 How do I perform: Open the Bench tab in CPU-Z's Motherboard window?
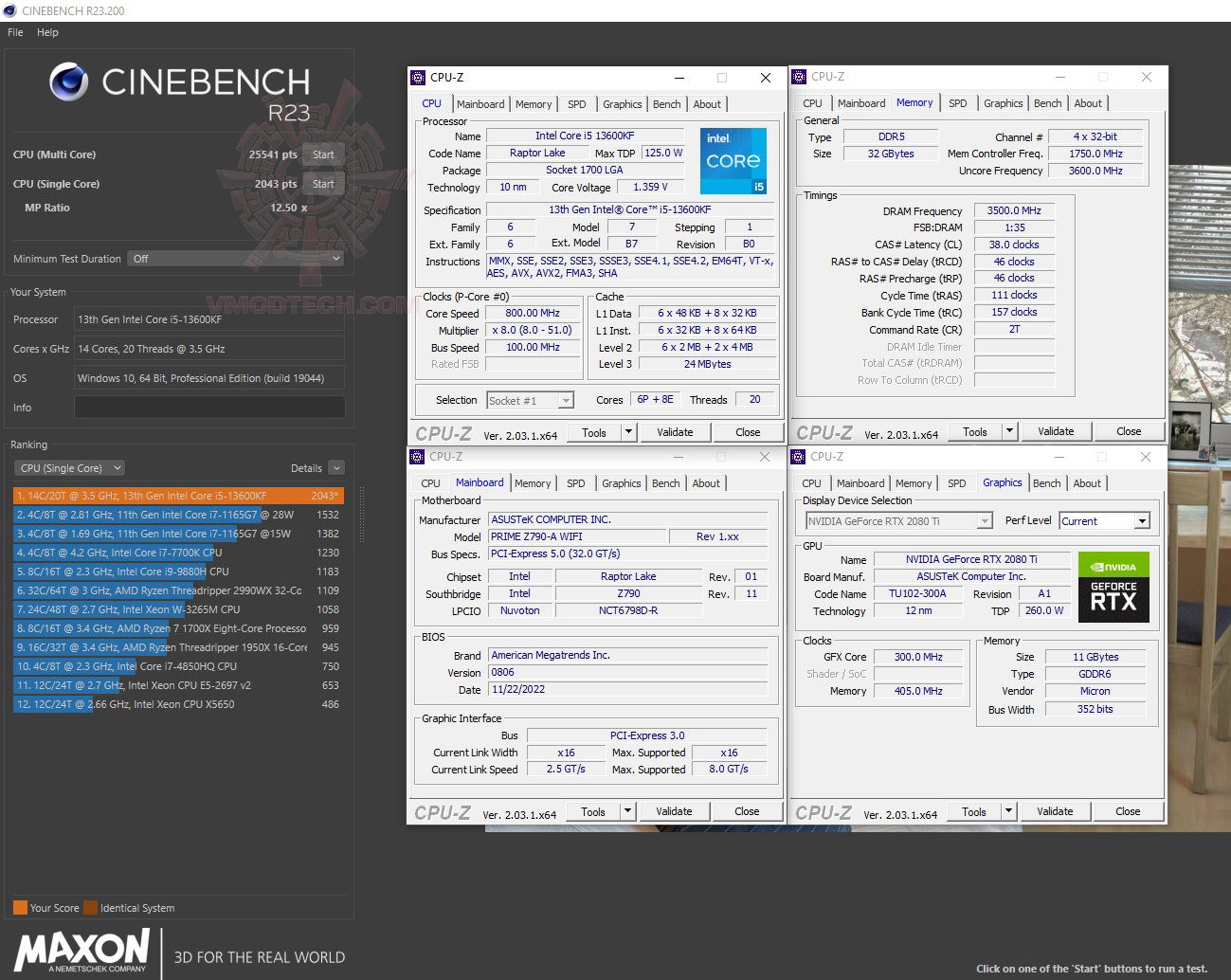(666, 483)
